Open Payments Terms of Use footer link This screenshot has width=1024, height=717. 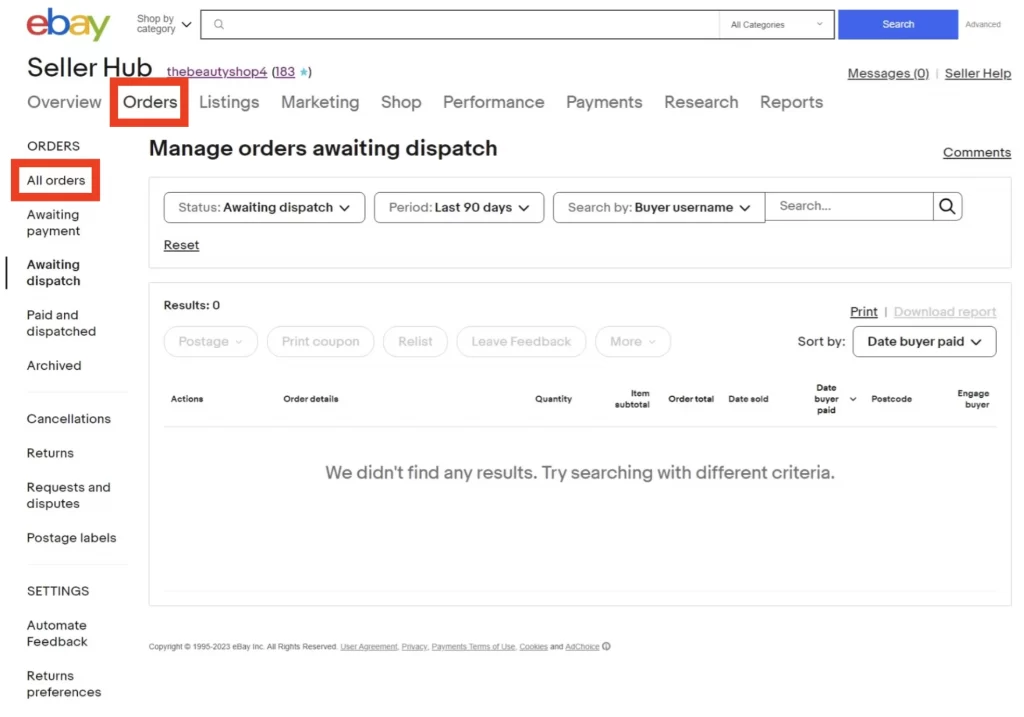click(x=473, y=646)
